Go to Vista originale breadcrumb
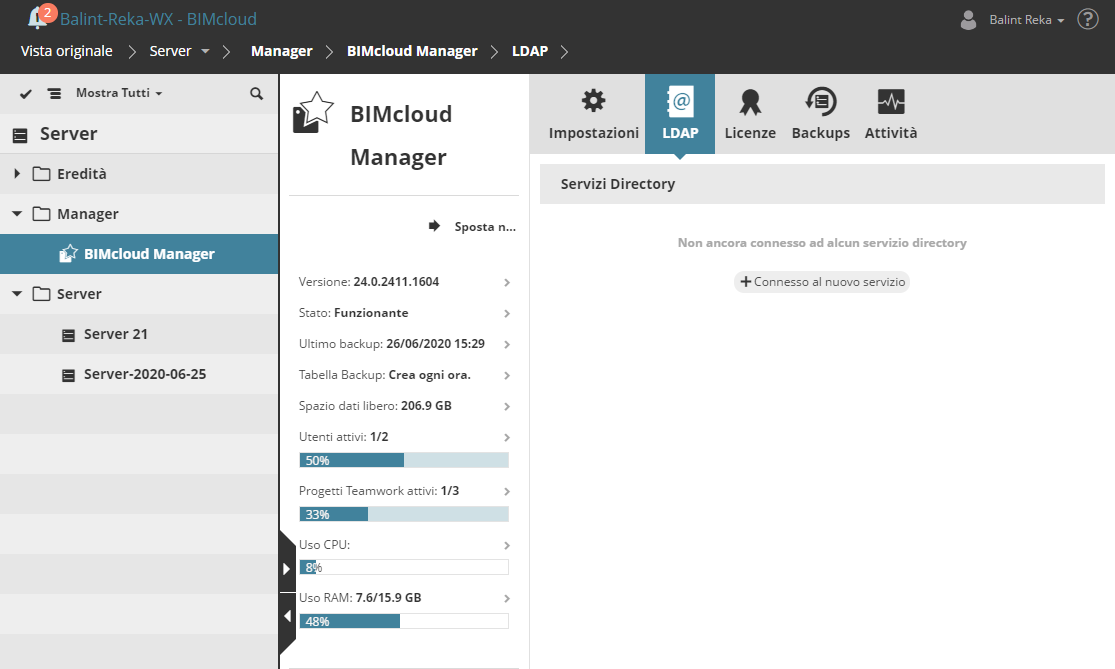Viewport: 1115px width, 669px height. pyautogui.click(x=67, y=51)
